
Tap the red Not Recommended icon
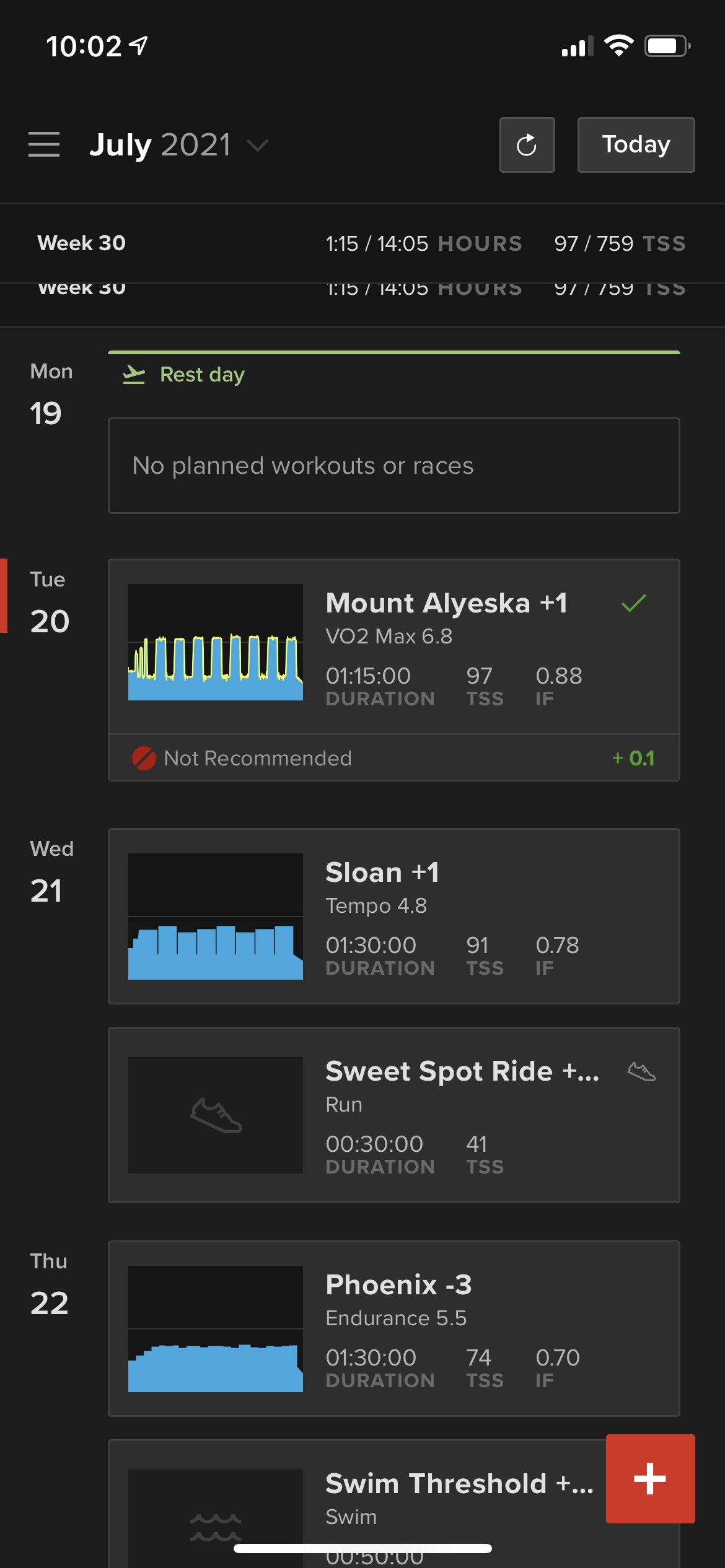pos(144,758)
